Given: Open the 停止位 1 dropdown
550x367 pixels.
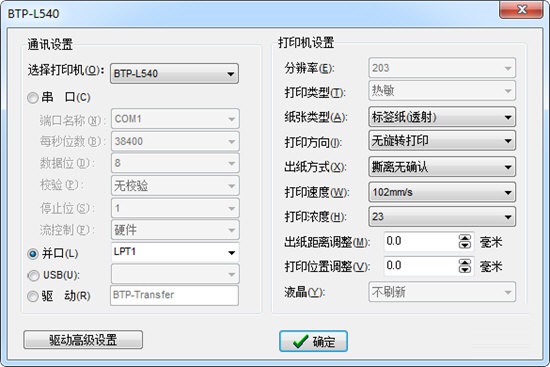Looking at the screenshot, I should pos(175,208).
